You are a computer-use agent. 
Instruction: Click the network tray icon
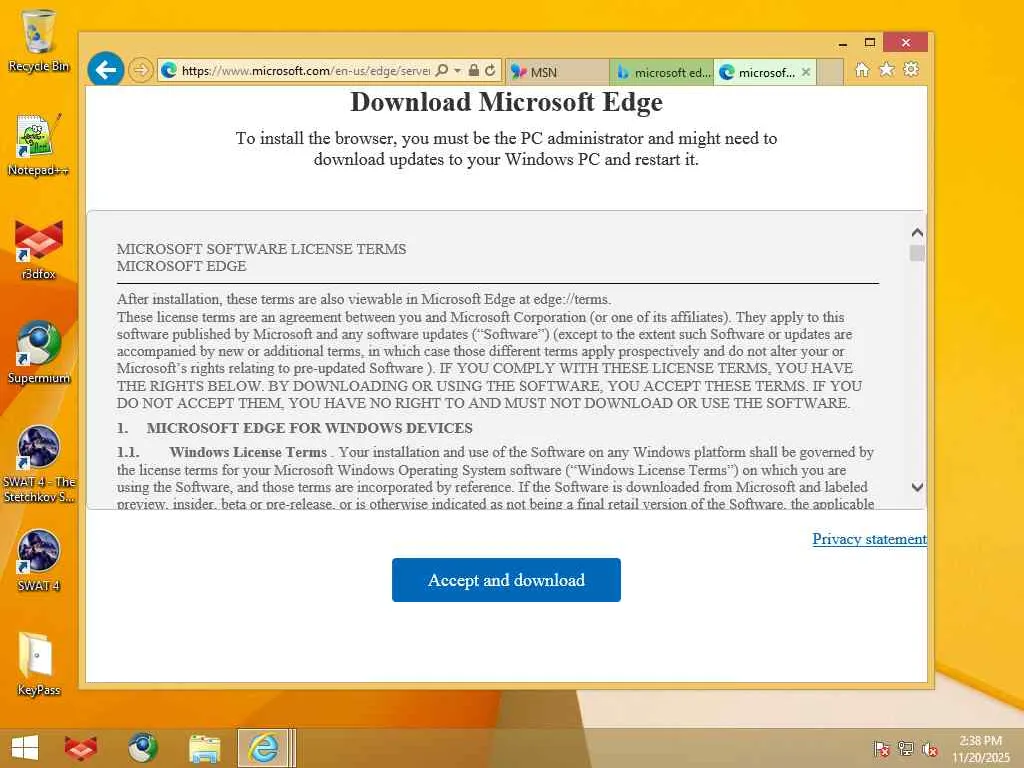(906, 748)
